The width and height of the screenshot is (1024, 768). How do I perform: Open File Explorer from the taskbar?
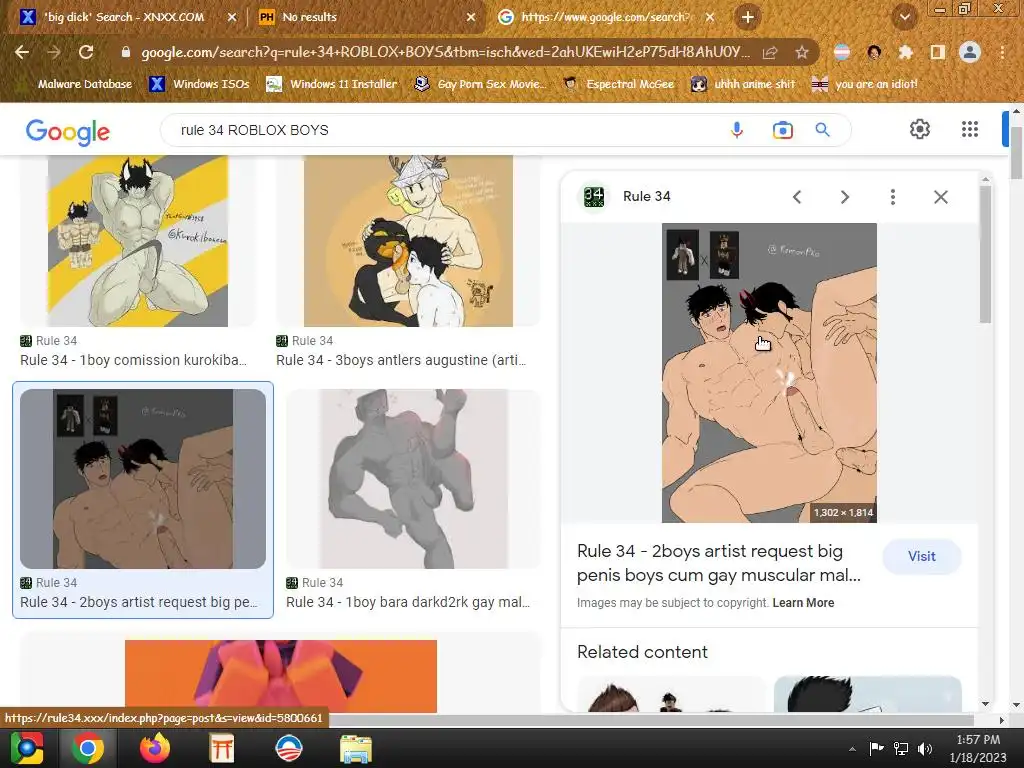pos(356,748)
